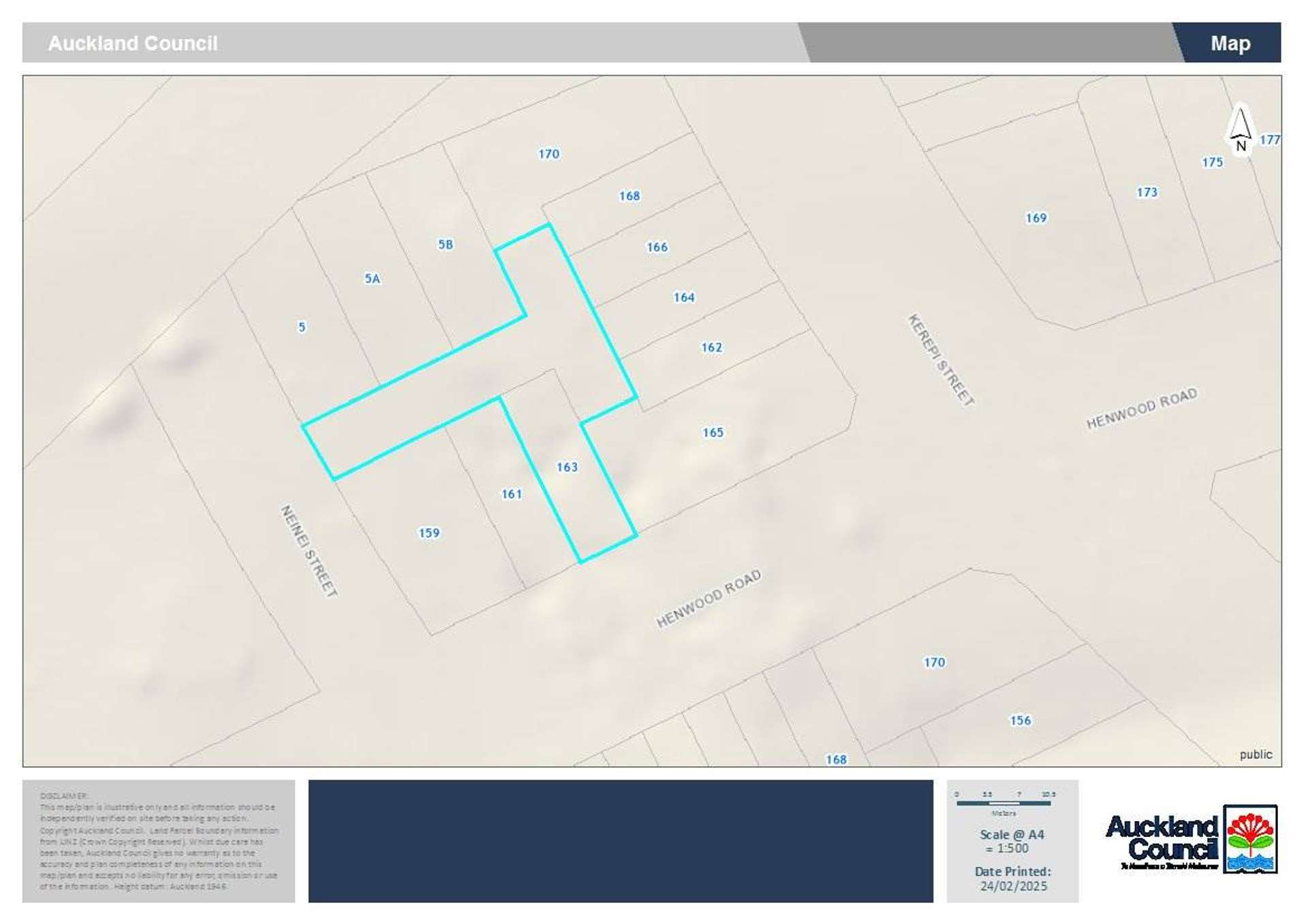This screenshot has height=924, width=1308.
Task: Select parcel label 163
Action: (x=567, y=467)
